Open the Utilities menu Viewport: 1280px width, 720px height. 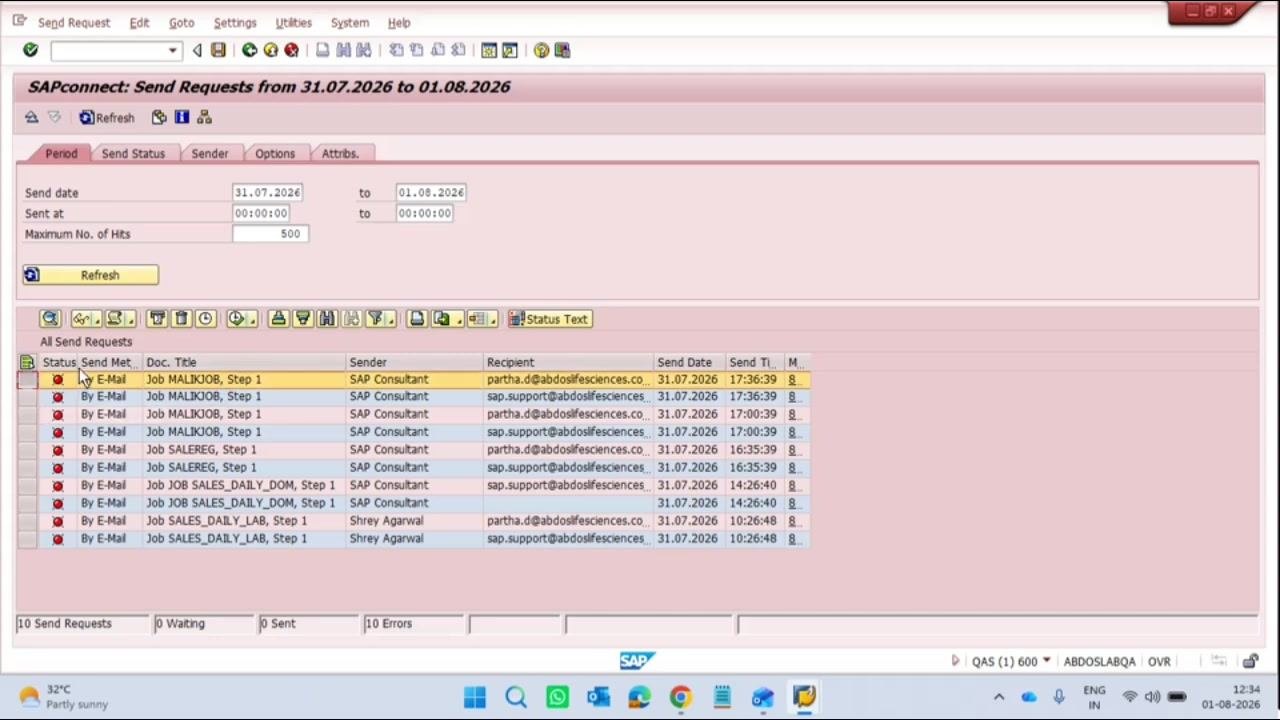click(293, 23)
